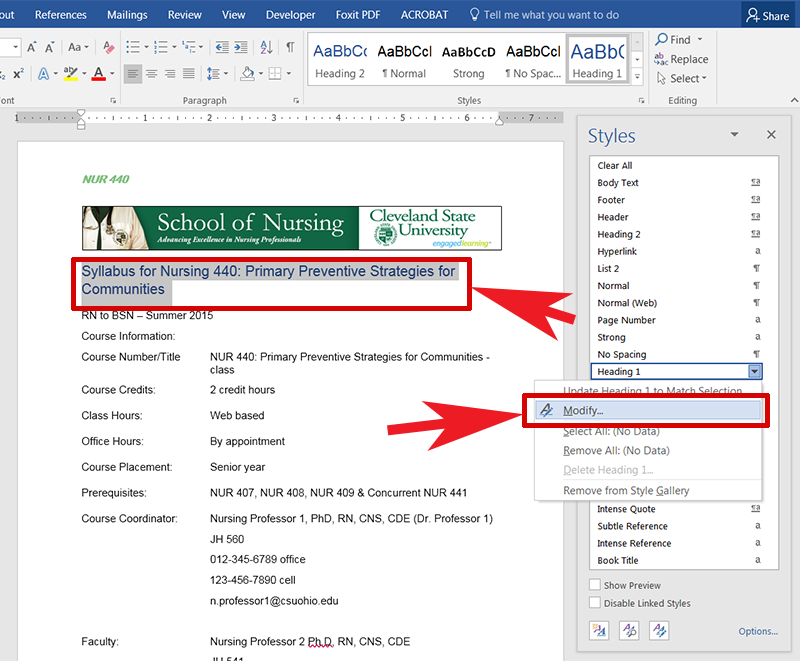Switch to the Mailings ribbon tab
Image resolution: width=800 pixels, height=661 pixels.
[127, 14]
